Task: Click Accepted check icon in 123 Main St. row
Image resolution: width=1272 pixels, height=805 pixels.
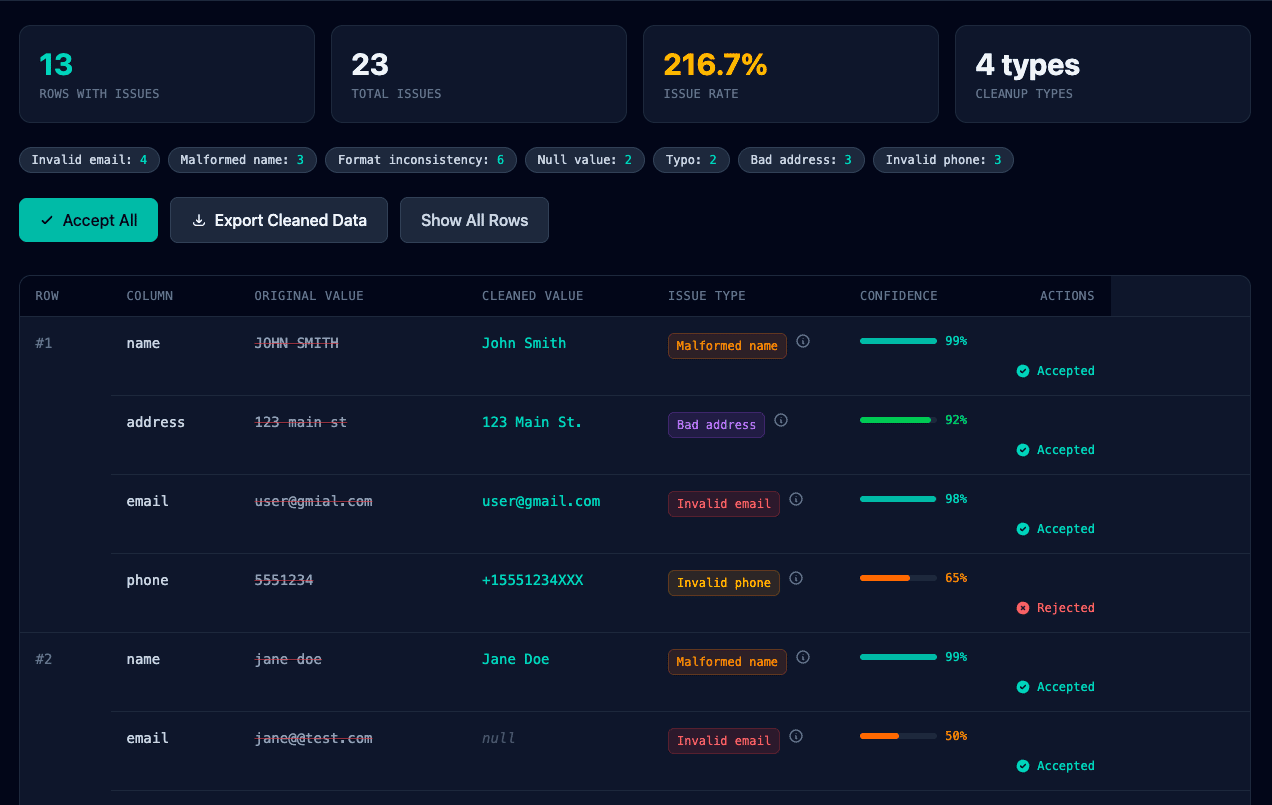Action: (1023, 450)
